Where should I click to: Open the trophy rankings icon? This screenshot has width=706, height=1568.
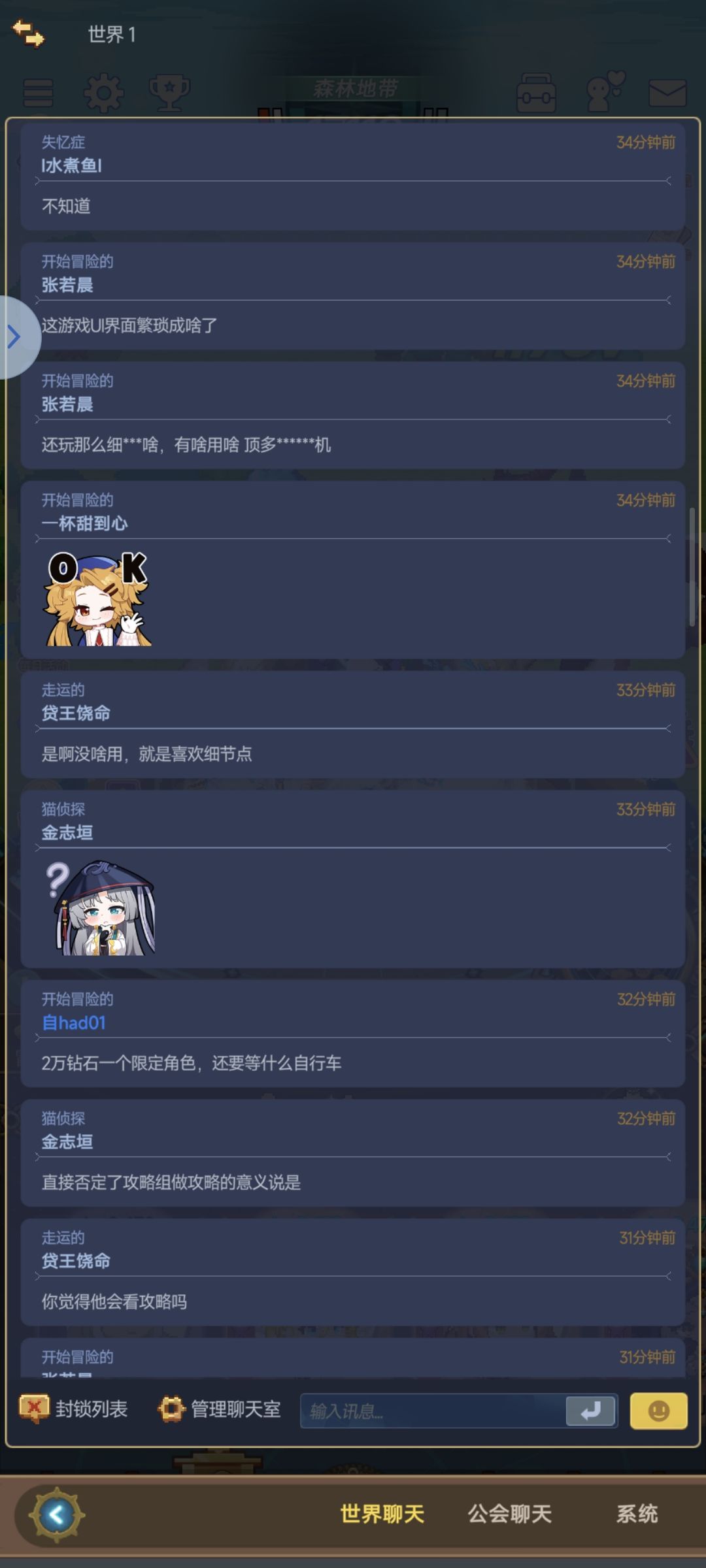tap(169, 93)
